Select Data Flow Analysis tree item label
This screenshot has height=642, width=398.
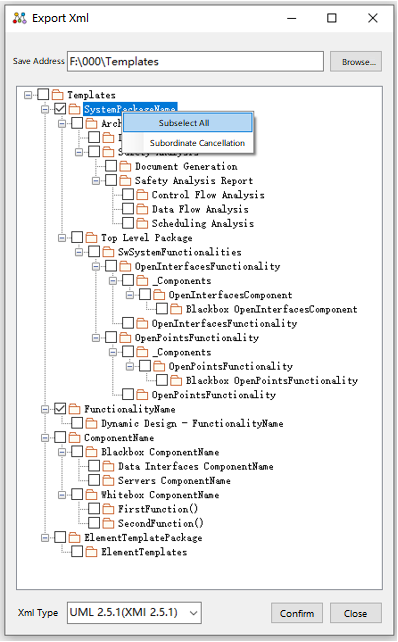tap(200, 209)
